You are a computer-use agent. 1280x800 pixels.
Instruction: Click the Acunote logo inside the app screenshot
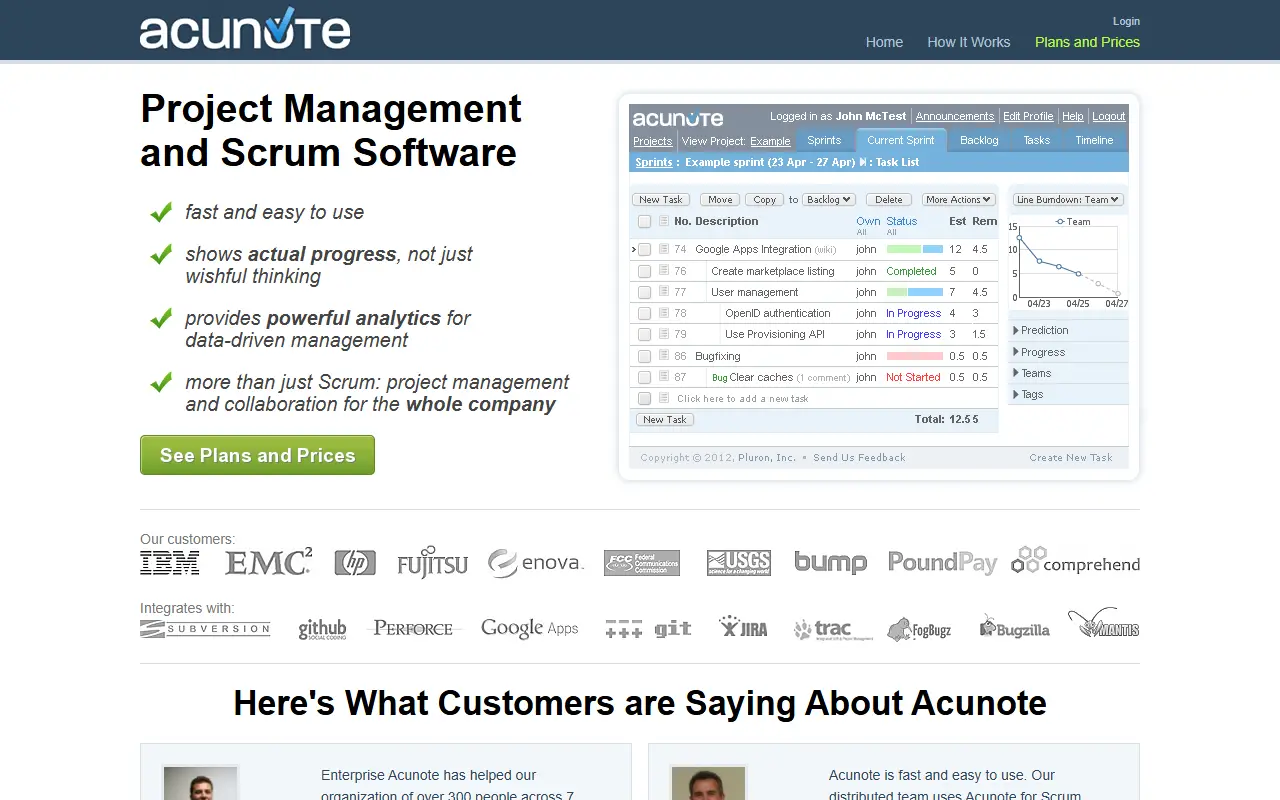click(x=678, y=118)
